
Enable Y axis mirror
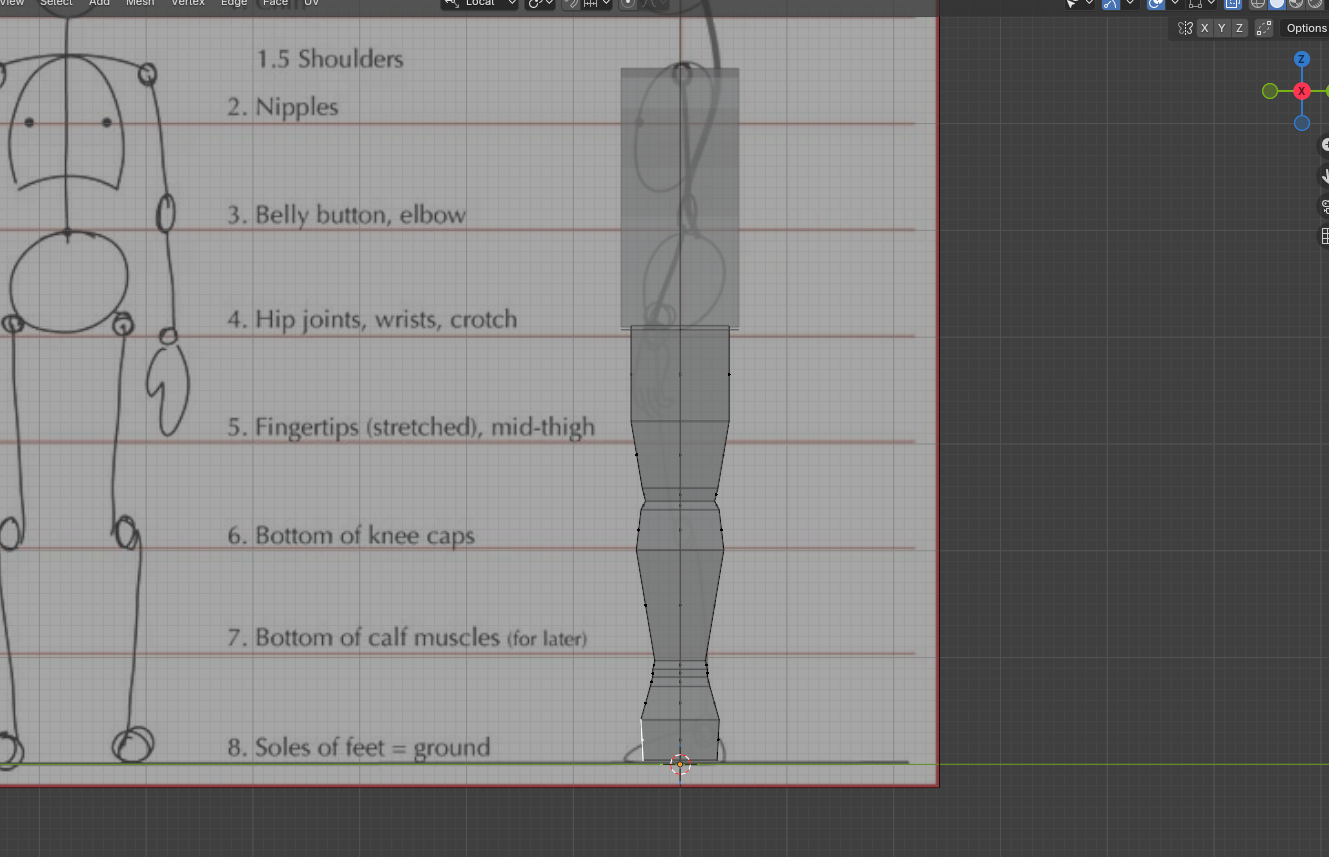coord(1222,28)
